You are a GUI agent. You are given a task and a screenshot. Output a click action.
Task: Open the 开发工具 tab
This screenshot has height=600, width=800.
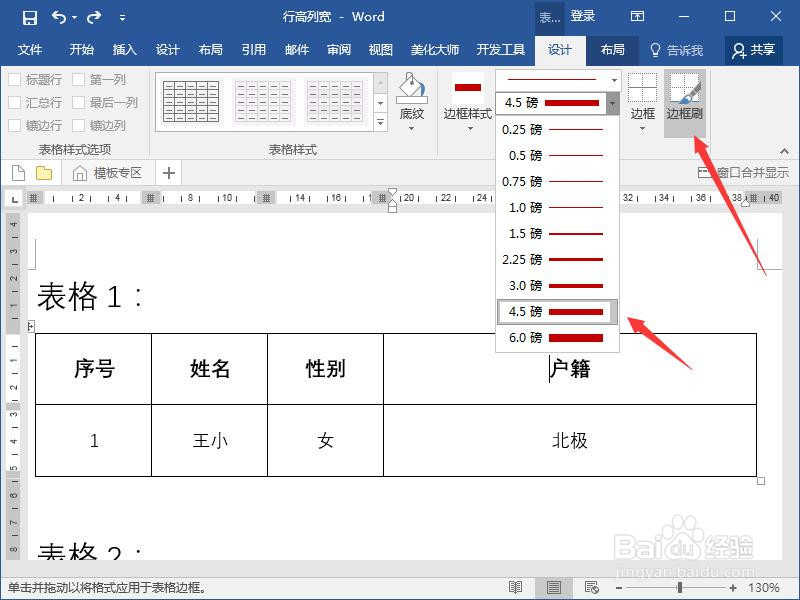[x=501, y=49]
